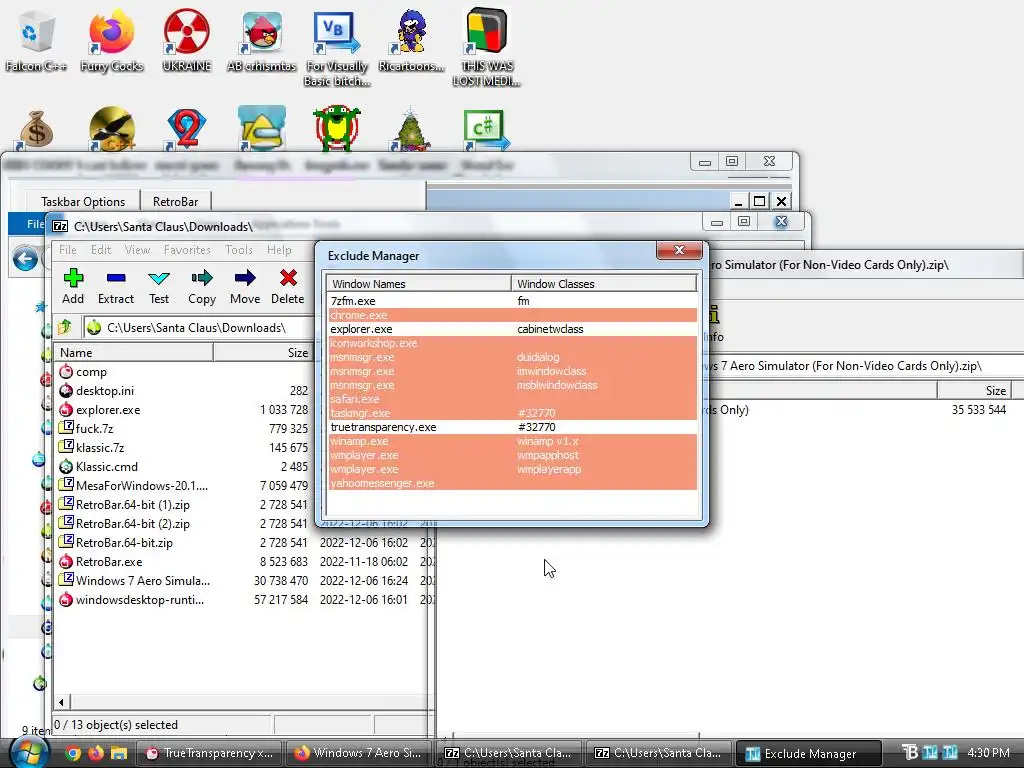Go up one folder level in 7-Zip
This screenshot has height=768, width=1024.
tap(64, 327)
